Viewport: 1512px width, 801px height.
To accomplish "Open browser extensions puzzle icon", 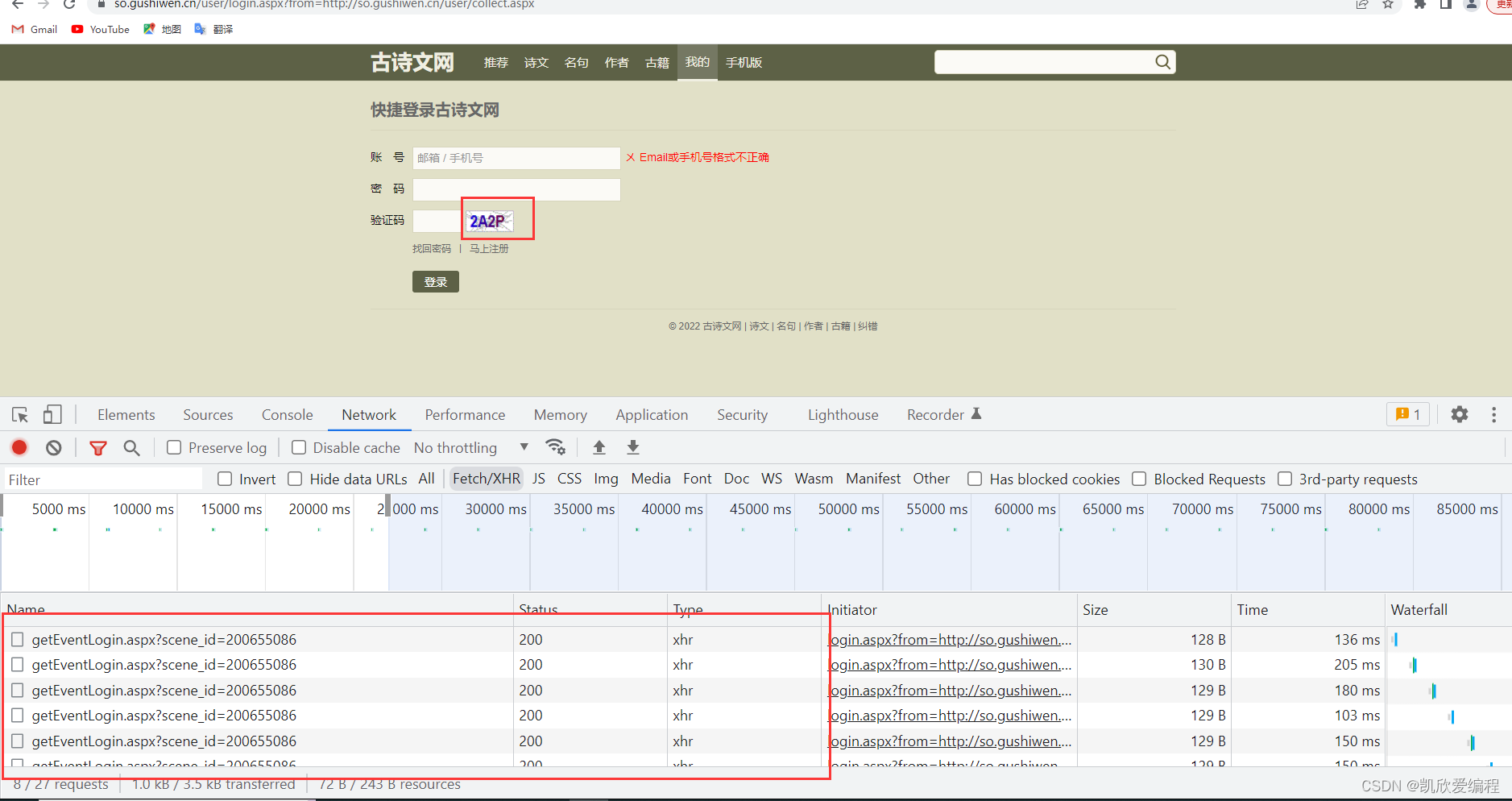I will pyautogui.click(x=1419, y=4).
